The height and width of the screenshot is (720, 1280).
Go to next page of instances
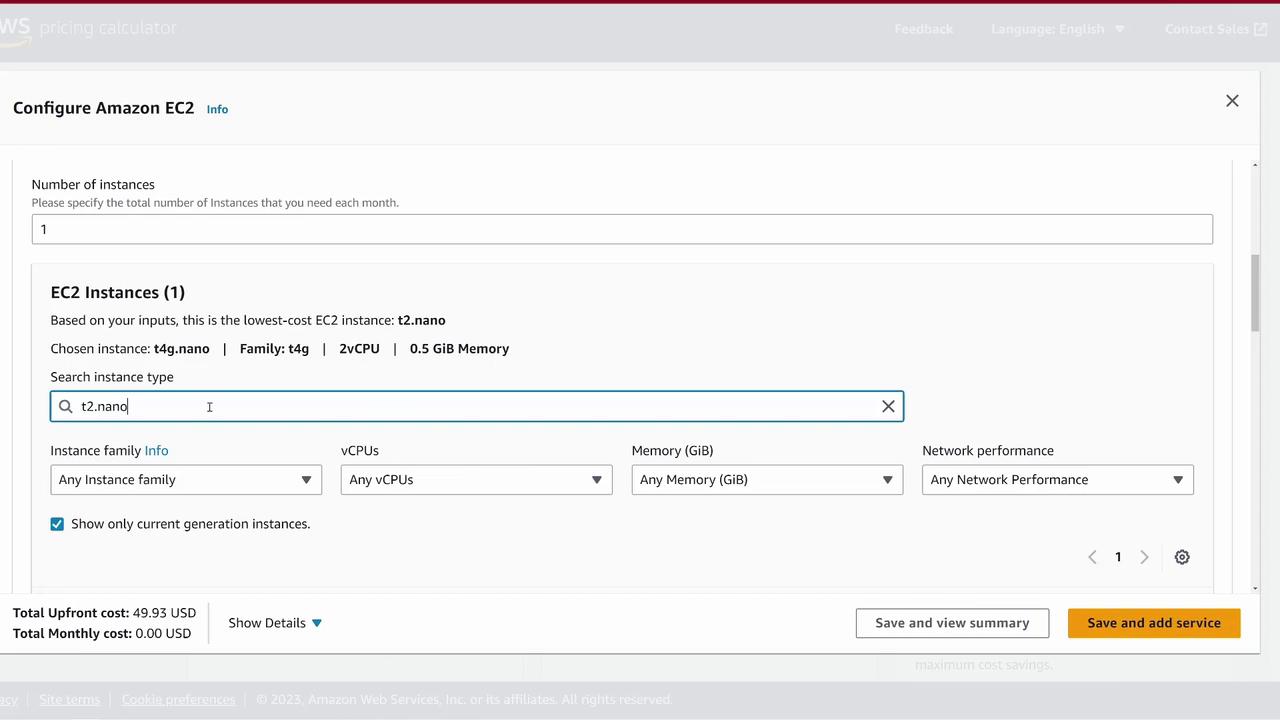coord(1144,557)
